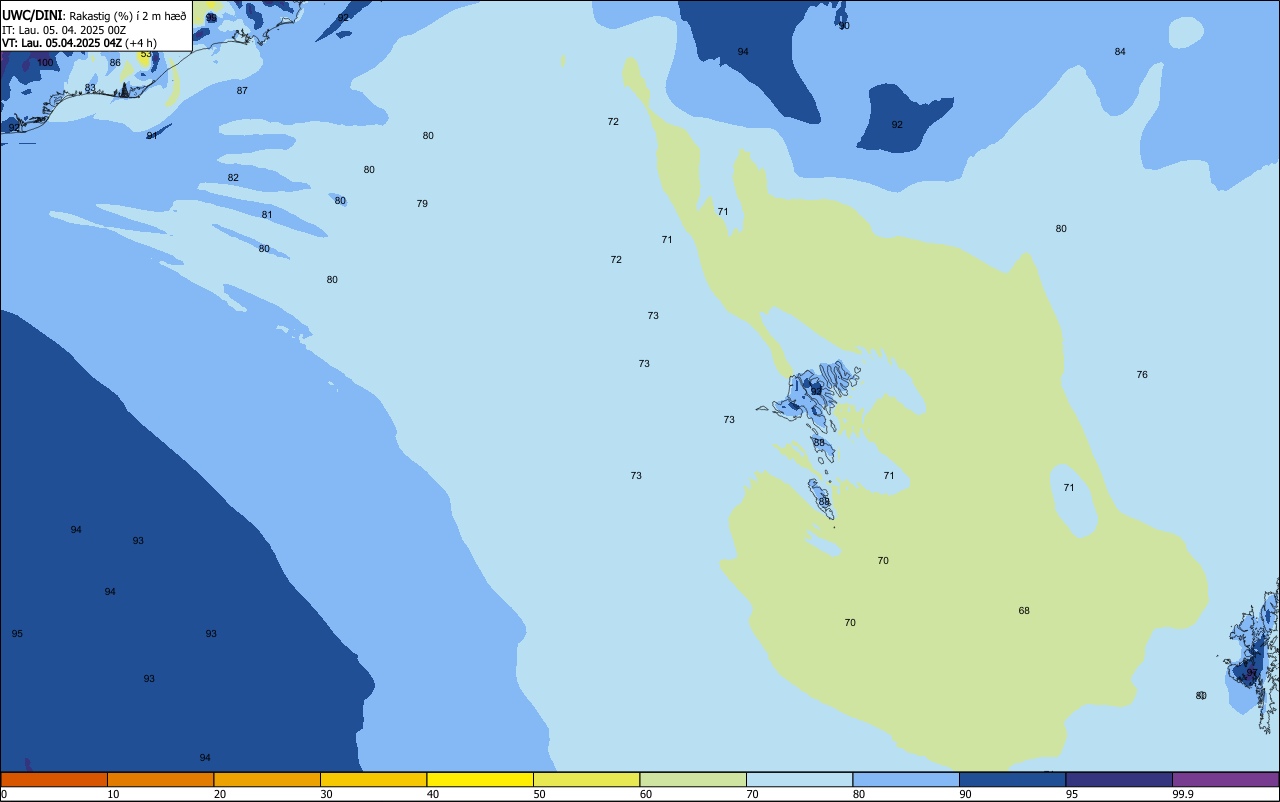The image size is (1280, 802).
Task: Click the 20–30 legend color segment
Action: click(267, 779)
